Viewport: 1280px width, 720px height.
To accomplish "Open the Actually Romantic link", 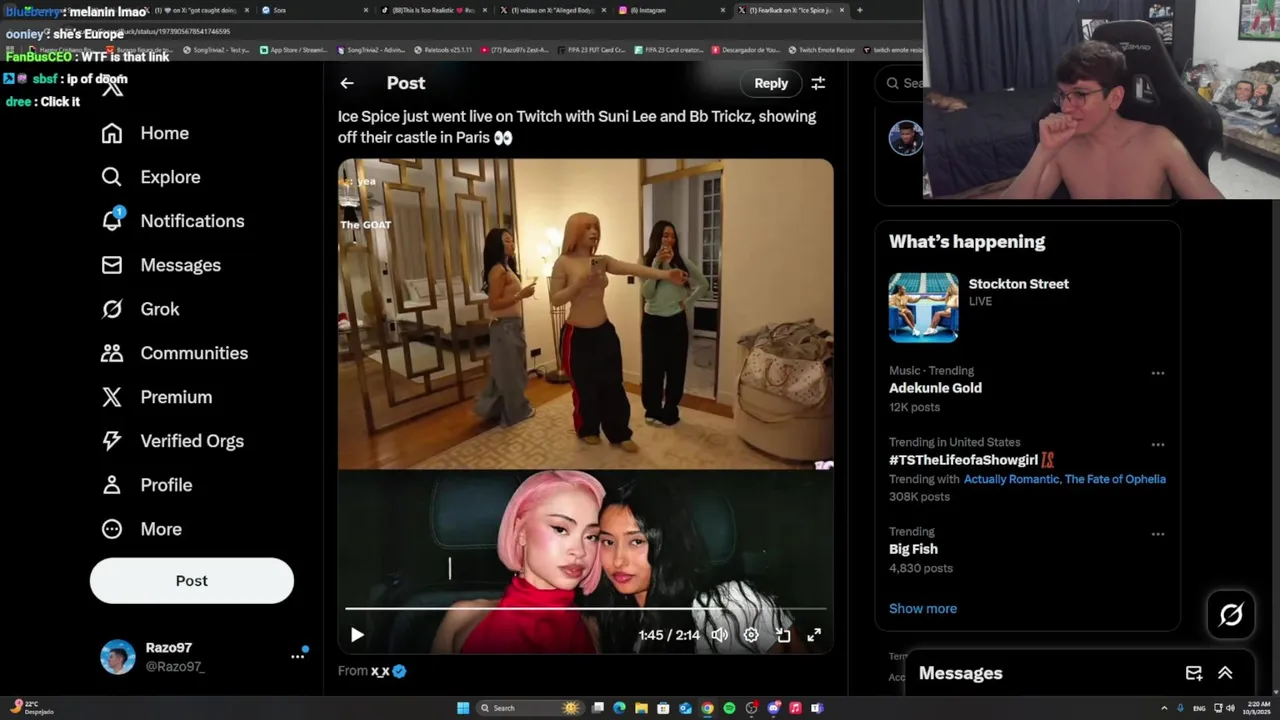I will (x=1011, y=479).
